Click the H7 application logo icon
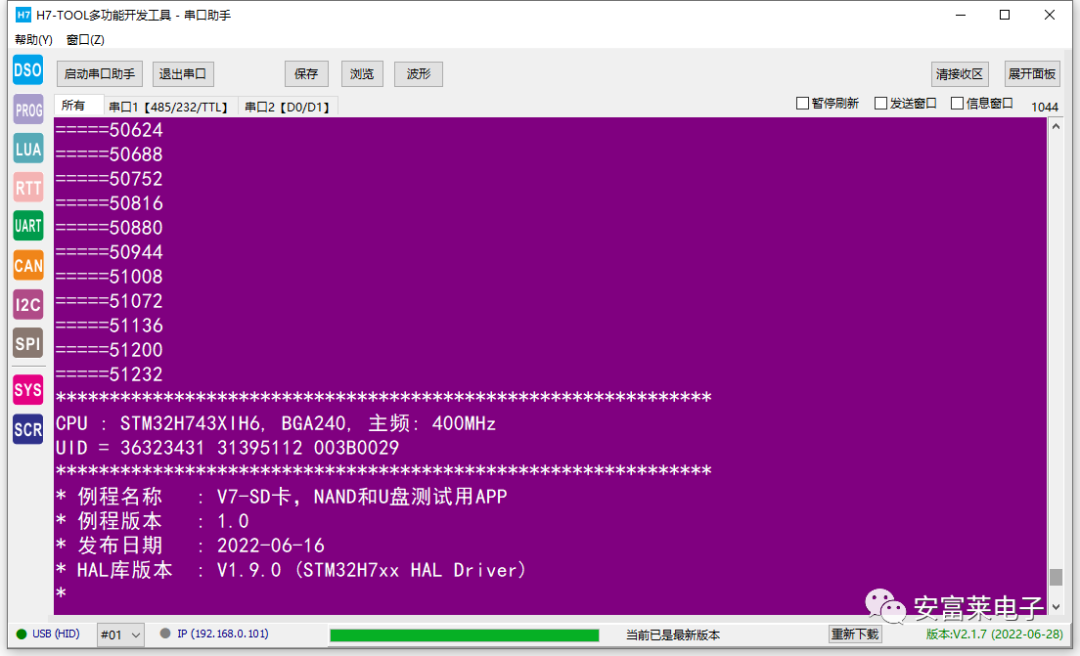This screenshot has height=656, width=1080. (23, 14)
